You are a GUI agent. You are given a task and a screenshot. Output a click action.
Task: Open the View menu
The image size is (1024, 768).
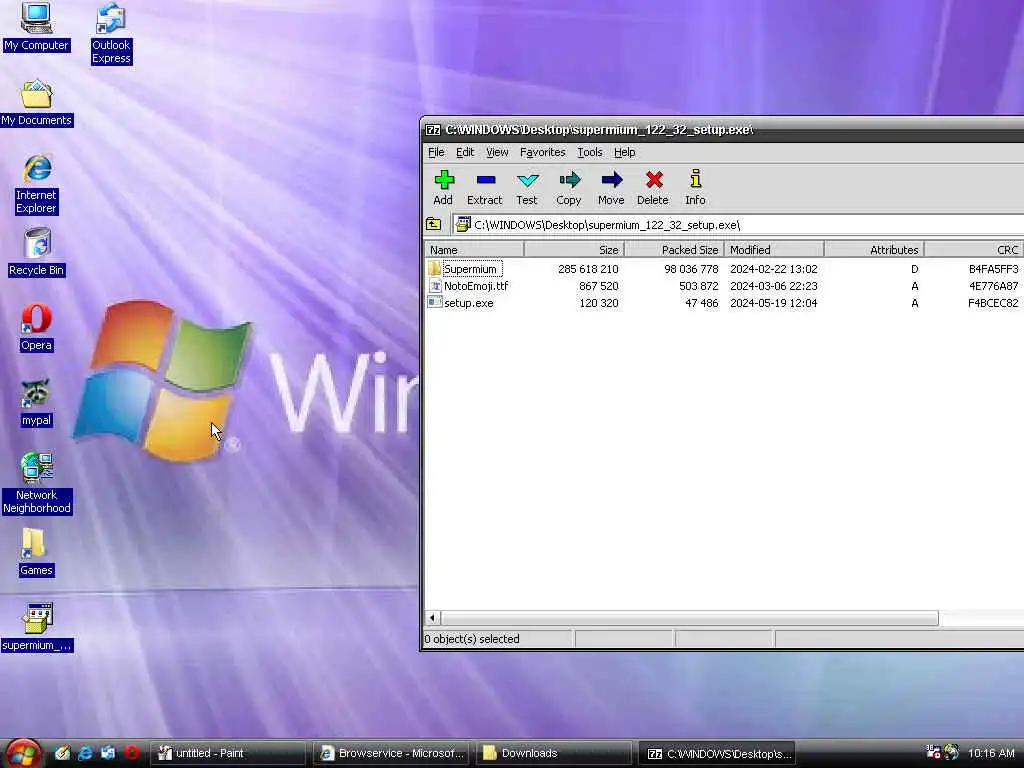click(x=497, y=152)
